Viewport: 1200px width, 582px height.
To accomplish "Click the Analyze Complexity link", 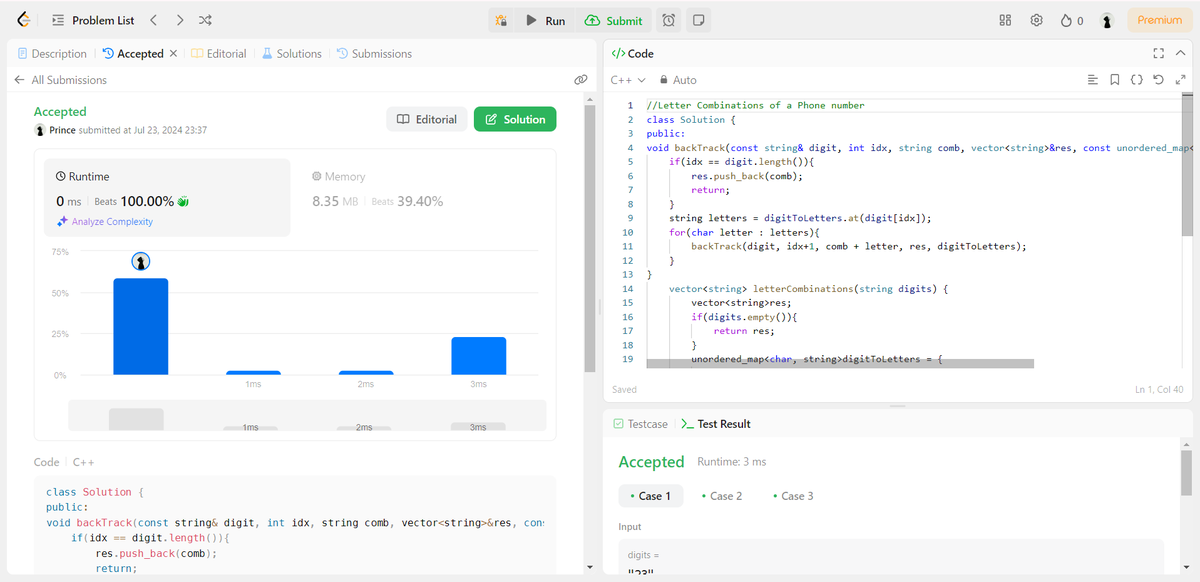I will click(105, 221).
